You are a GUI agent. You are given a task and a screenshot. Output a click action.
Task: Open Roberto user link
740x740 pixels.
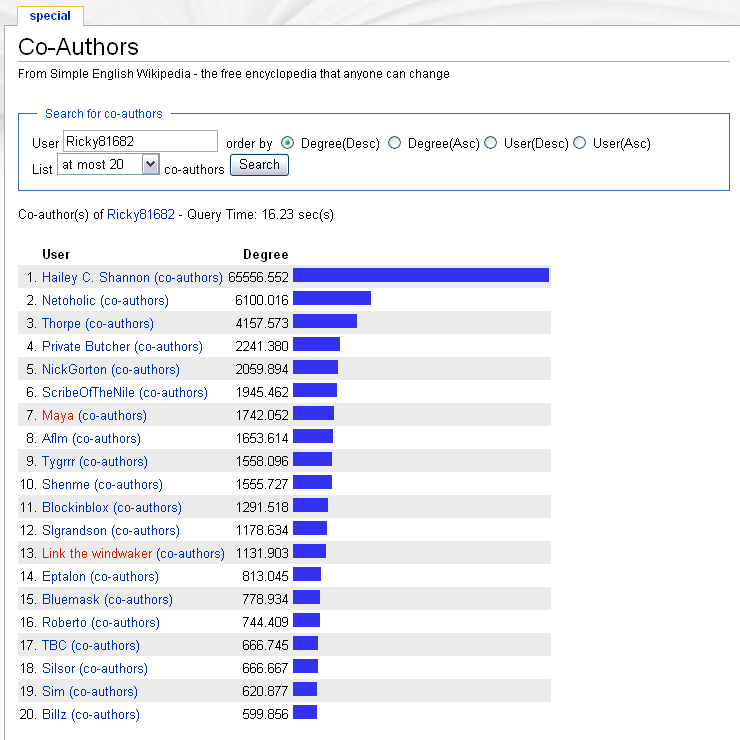tap(65, 622)
